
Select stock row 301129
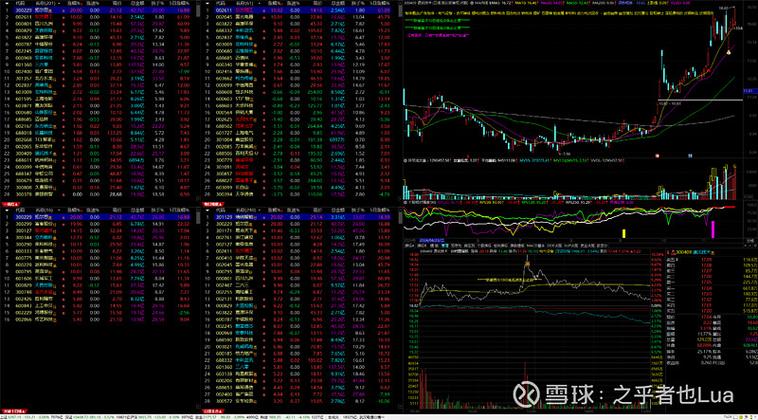pyautogui.click(x=299, y=217)
